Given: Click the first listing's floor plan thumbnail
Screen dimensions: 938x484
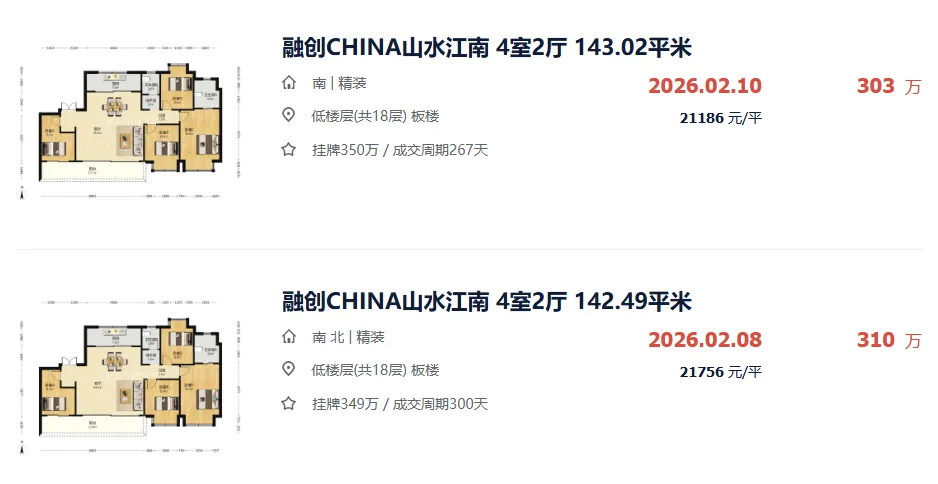Looking at the screenshot, I should coord(130,122).
